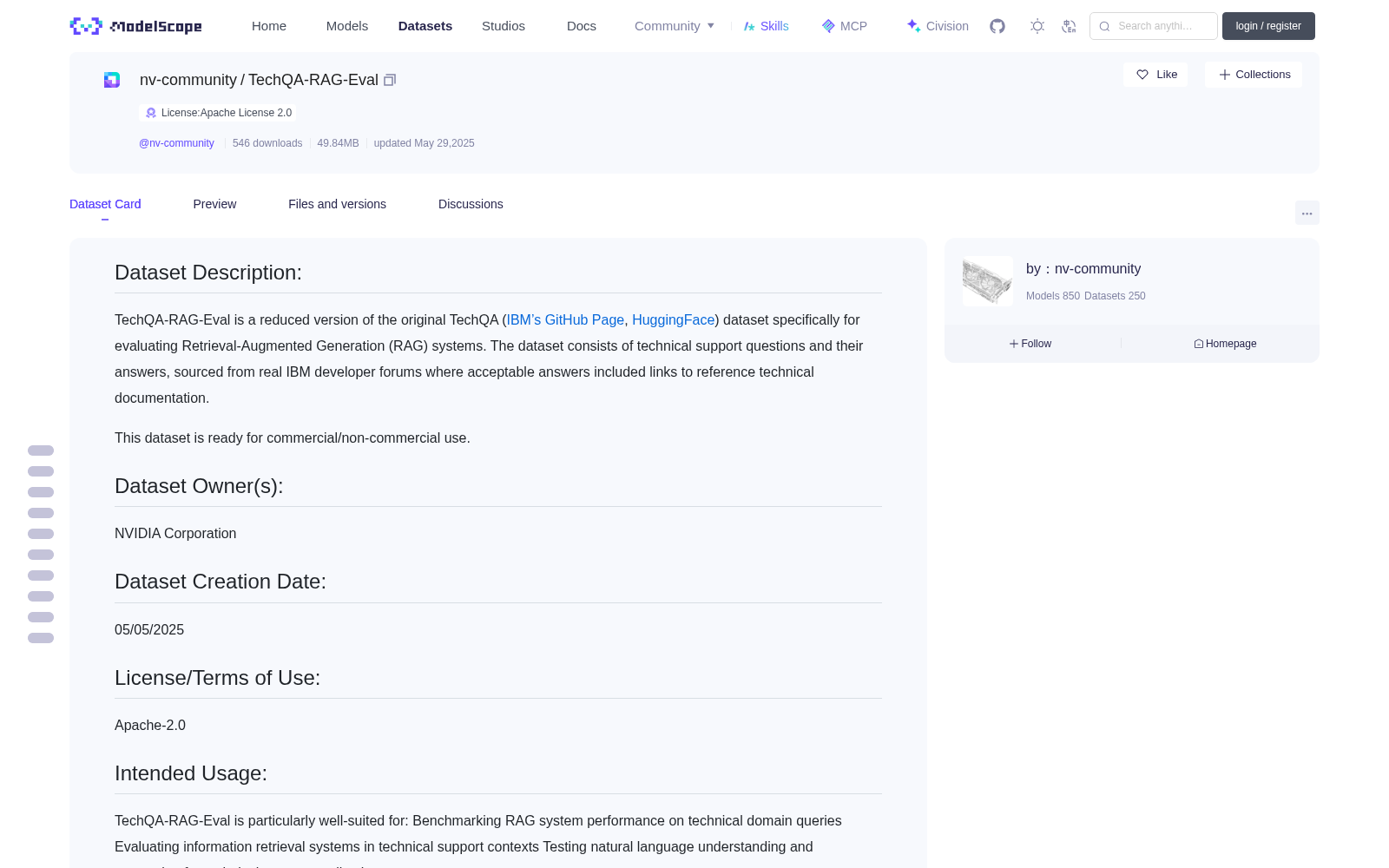1389x868 pixels.
Task: Switch to the Preview tab
Action: pyautogui.click(x=214, y=204)
